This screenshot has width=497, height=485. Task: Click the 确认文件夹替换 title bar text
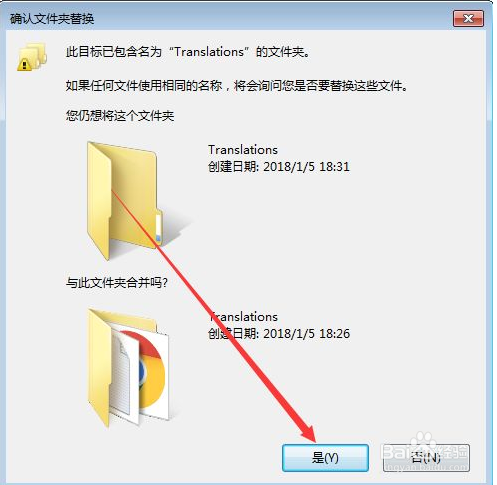pos(52,18)
